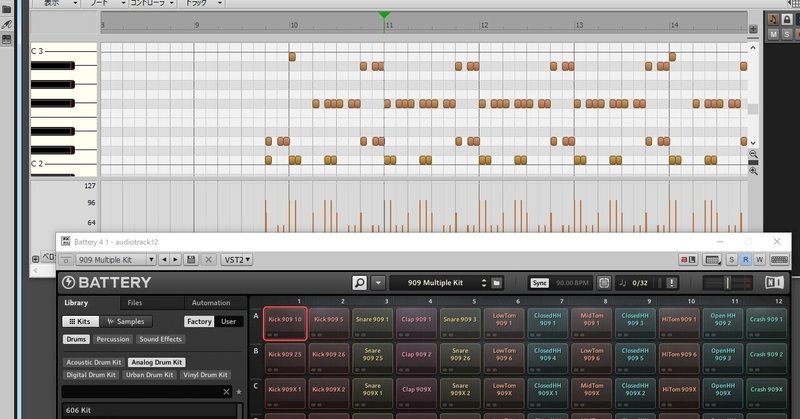Switch library to Factory content
The width and height of the screenshot is (800, 419).
(199, 322)
